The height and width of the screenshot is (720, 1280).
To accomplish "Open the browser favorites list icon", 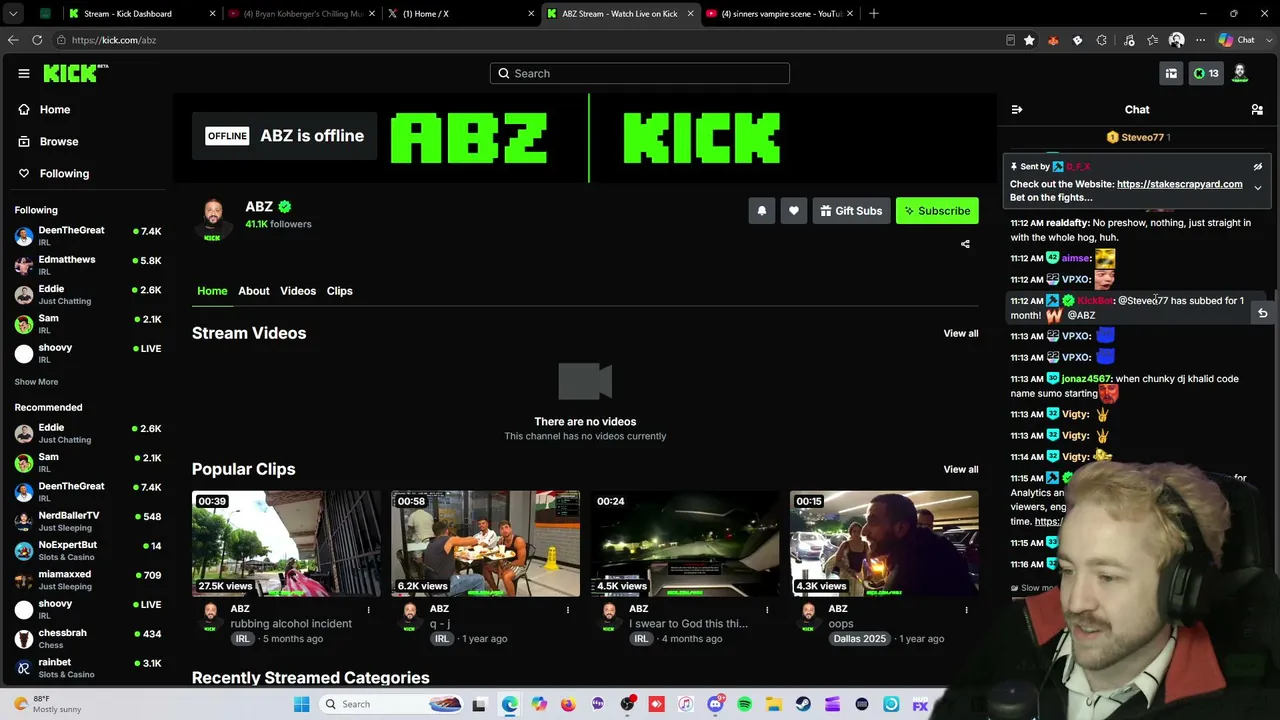I will [x=1153, y=40].
